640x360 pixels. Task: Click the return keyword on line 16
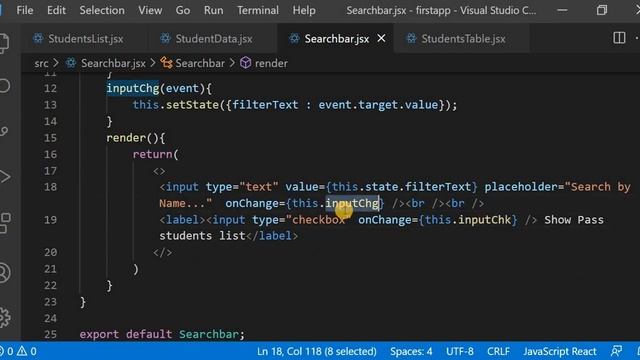click(x=153, y=154)
